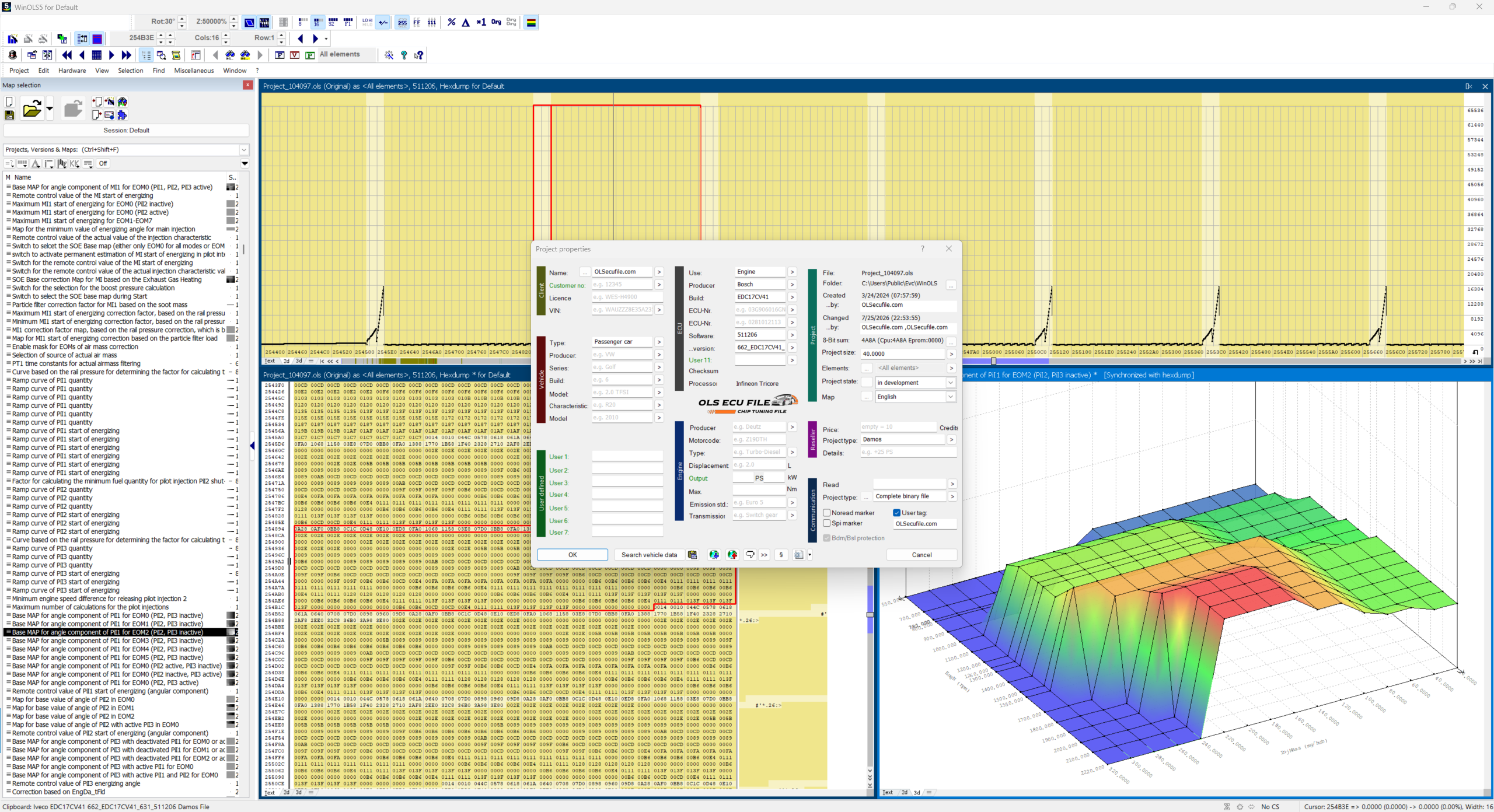Uncheck the User tag checkbox

click(x=896, y=513)
